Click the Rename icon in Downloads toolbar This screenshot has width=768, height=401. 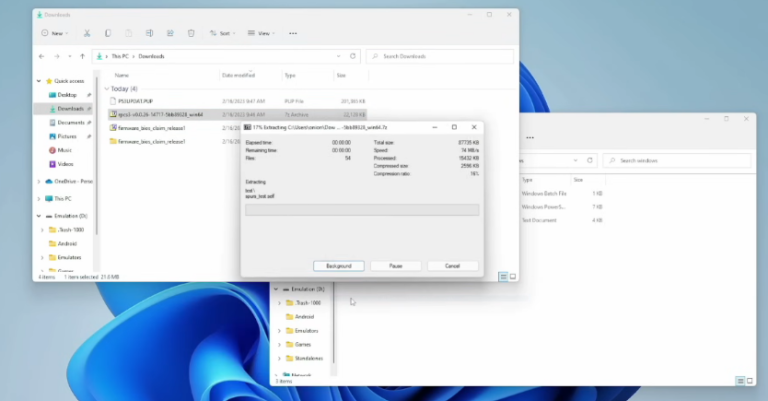149,33
